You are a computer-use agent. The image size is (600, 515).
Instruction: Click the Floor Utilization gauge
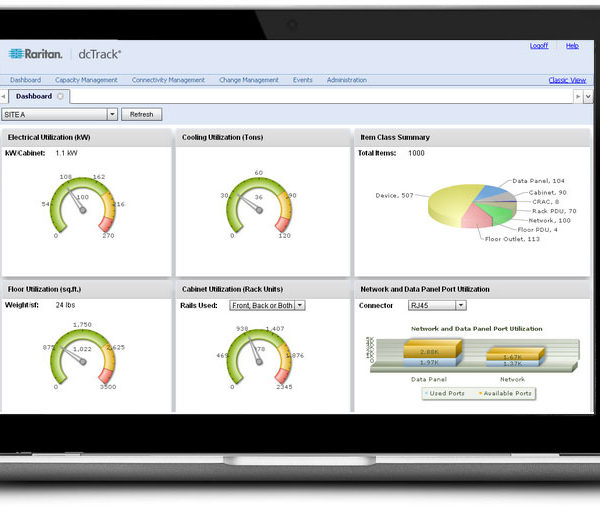pyautogui.click(x=82, y=357)
